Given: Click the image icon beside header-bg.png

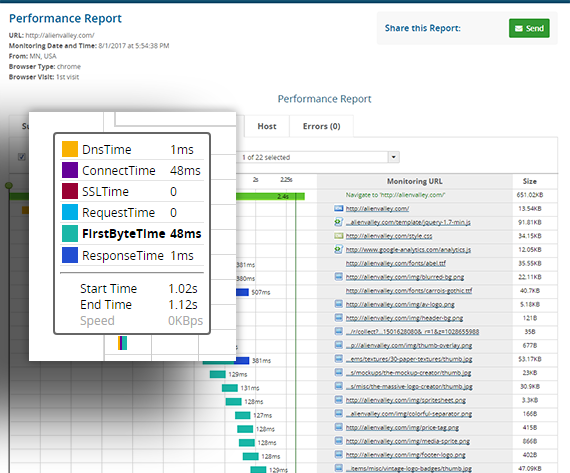Looking at the screenshot, I should pos(338,318).
